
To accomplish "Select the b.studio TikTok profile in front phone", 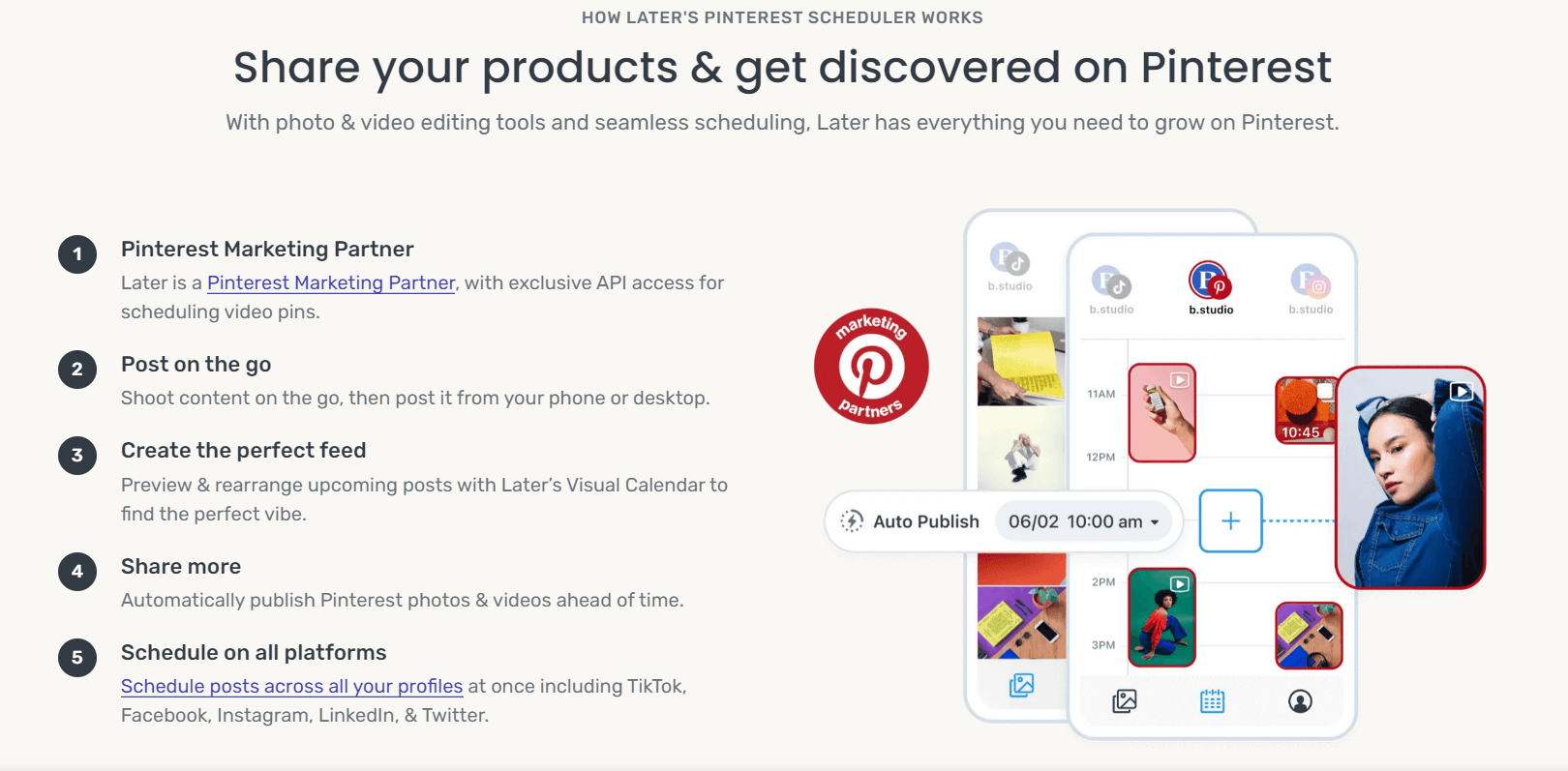I will click(x=1110, y=282).
